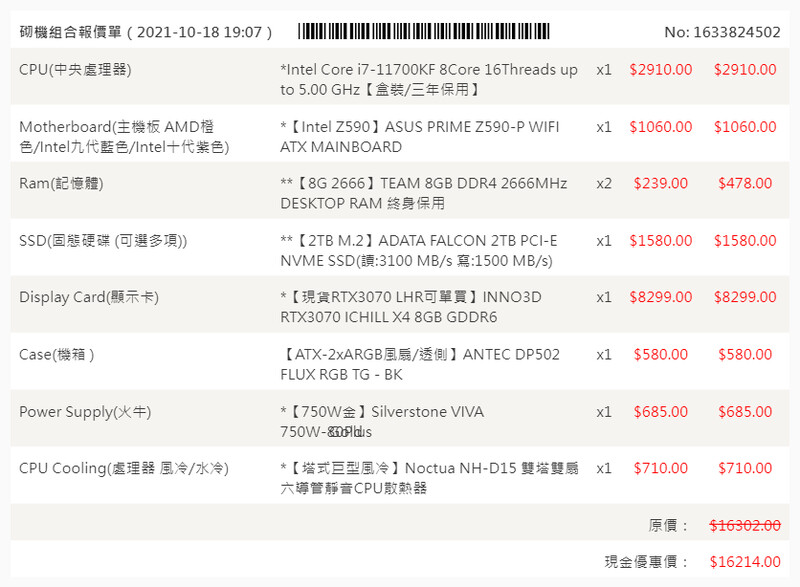Open the ADATA FALCON 2TB NVME SSD item
The image size is (800, 587).
coord(419,251)
